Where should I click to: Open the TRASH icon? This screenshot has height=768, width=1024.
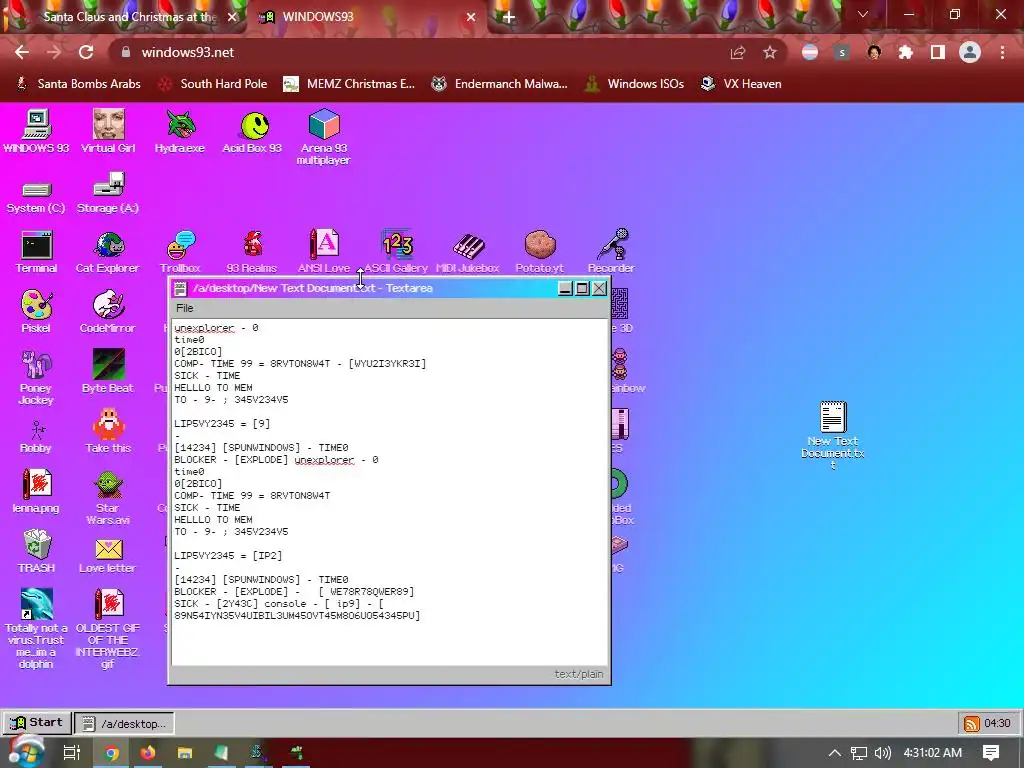point(37,551)
